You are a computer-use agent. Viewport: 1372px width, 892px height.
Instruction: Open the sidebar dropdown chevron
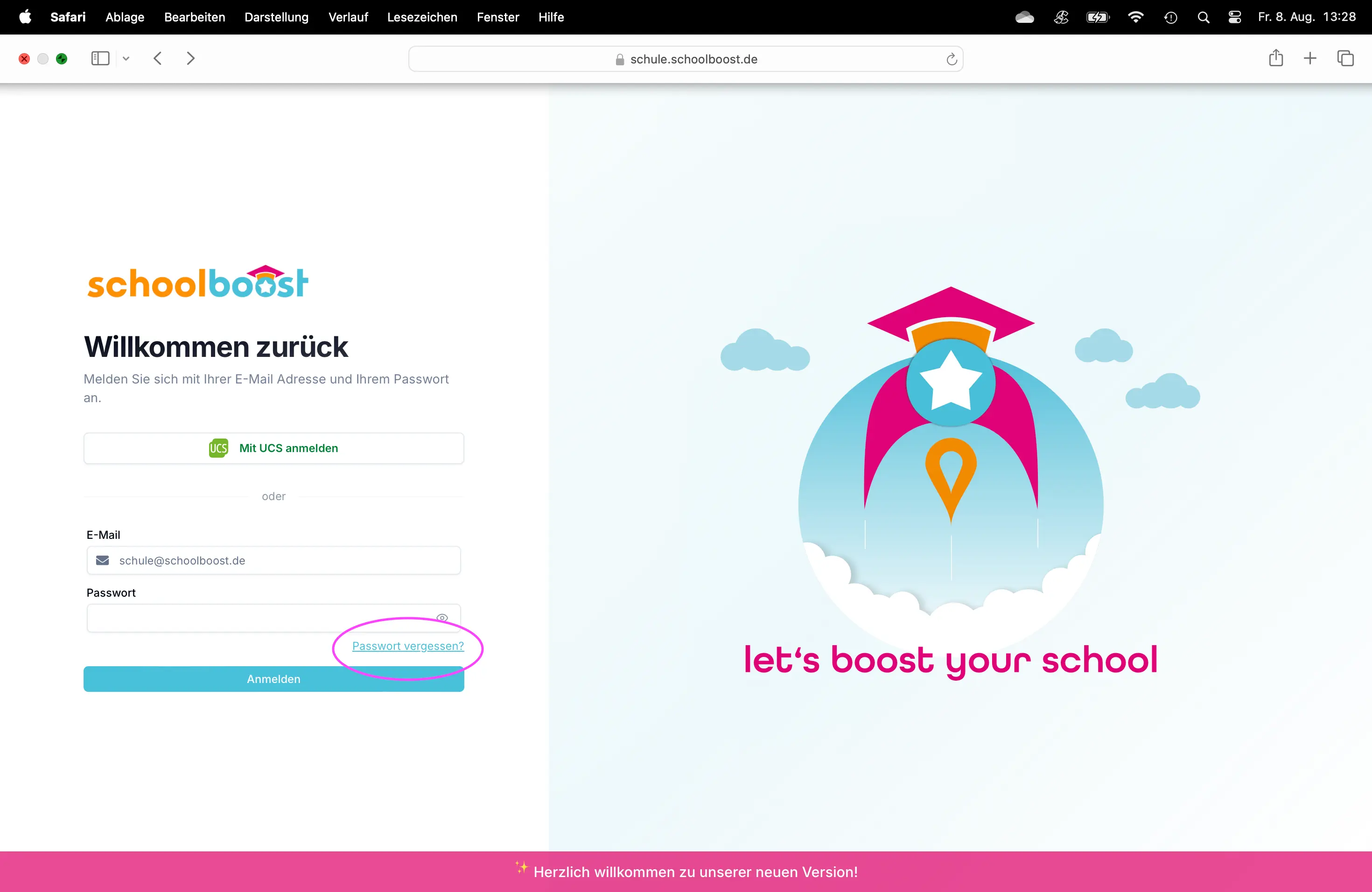126,58
